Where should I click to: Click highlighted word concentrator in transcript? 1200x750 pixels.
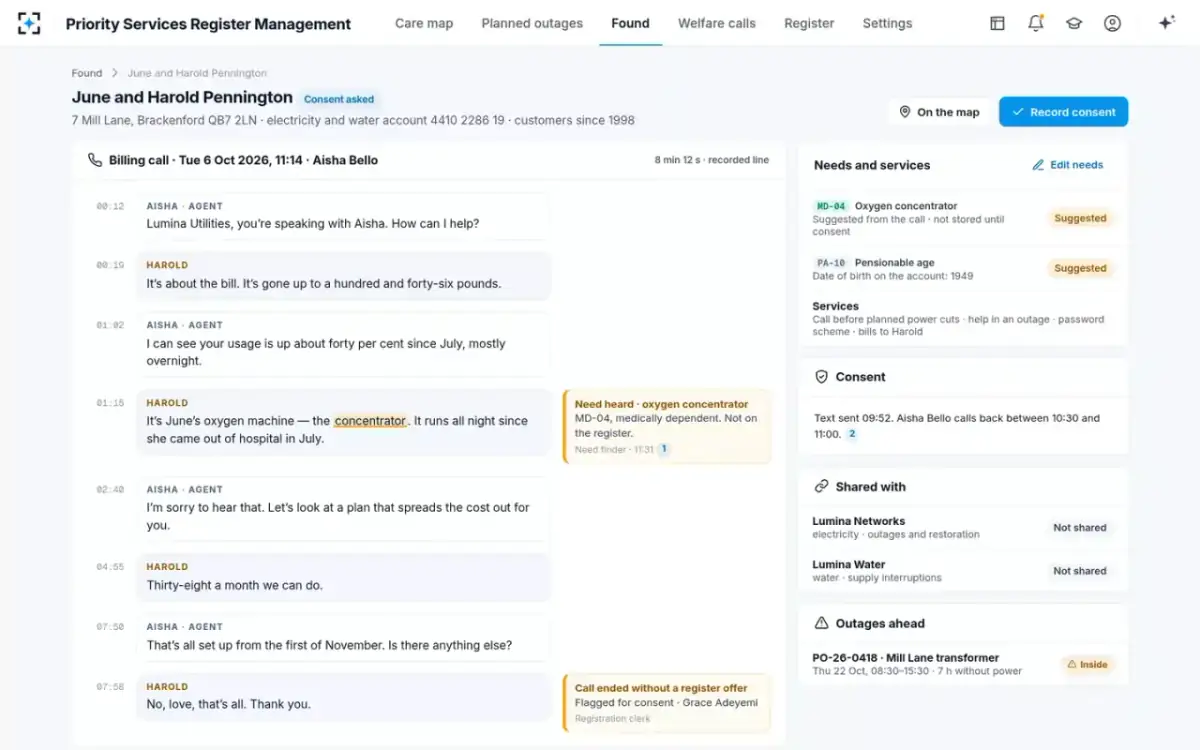370,421
